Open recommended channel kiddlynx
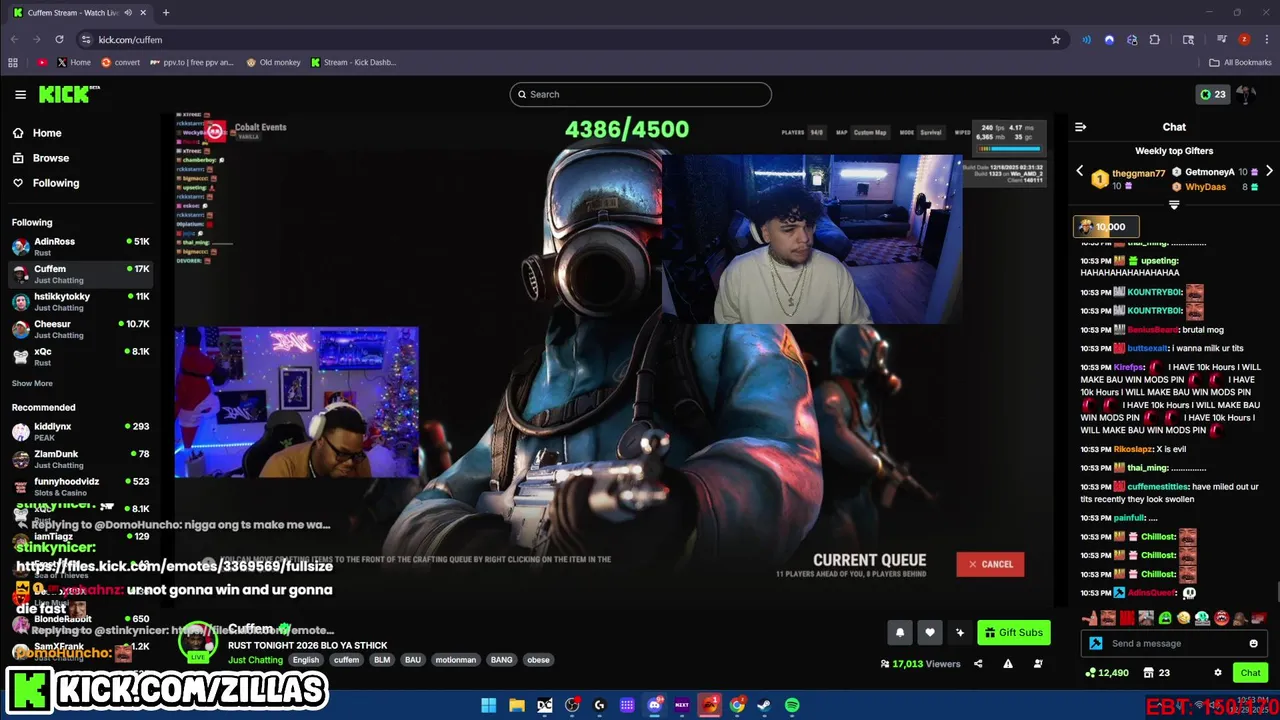This screenshot has height=720, width=1280. (x=80, y=432)
